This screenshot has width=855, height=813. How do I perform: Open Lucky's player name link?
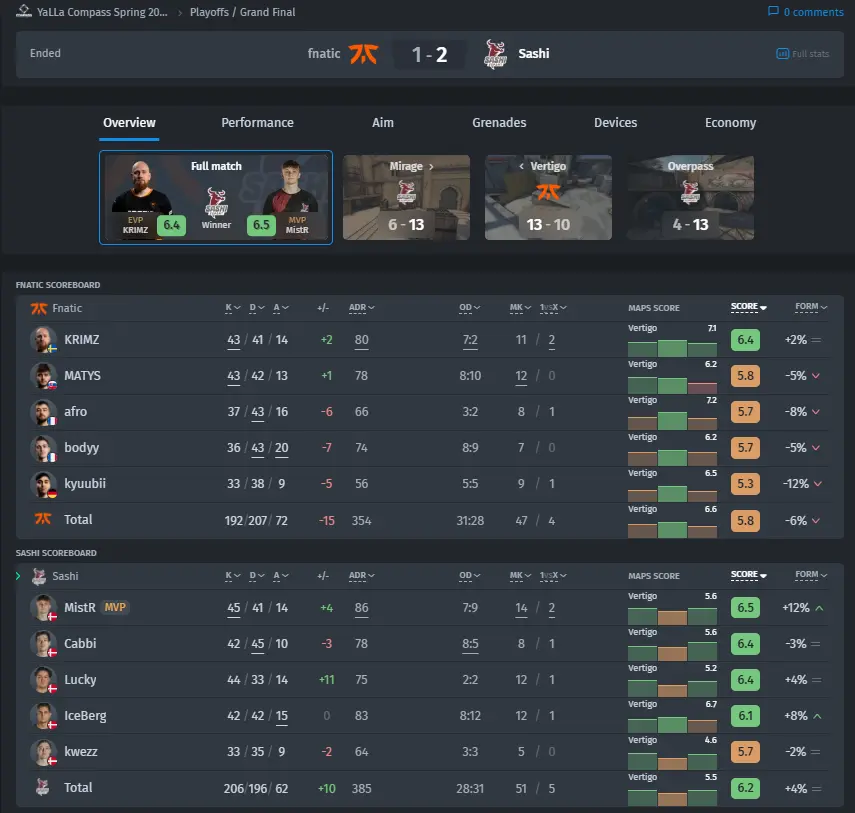click(80, 679)
